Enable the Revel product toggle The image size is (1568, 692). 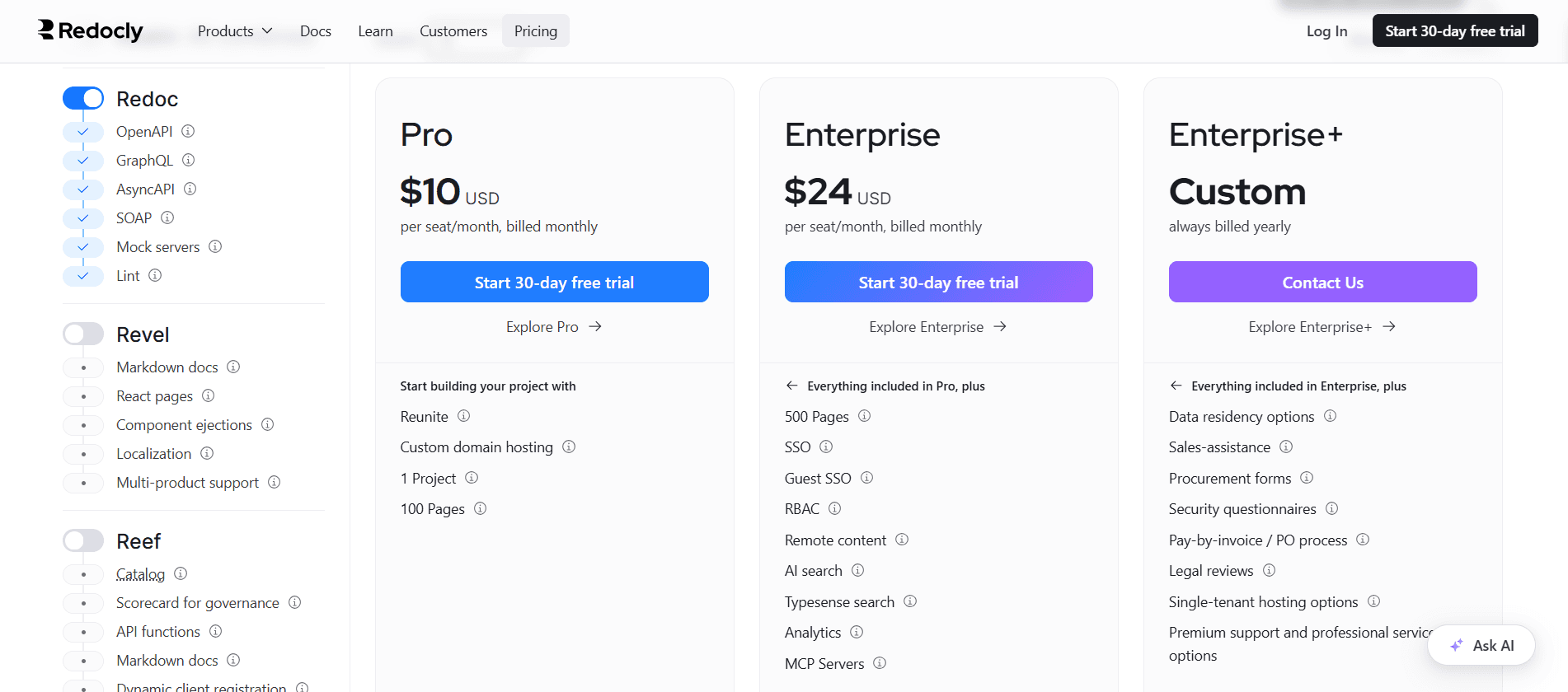click(83, 334)
